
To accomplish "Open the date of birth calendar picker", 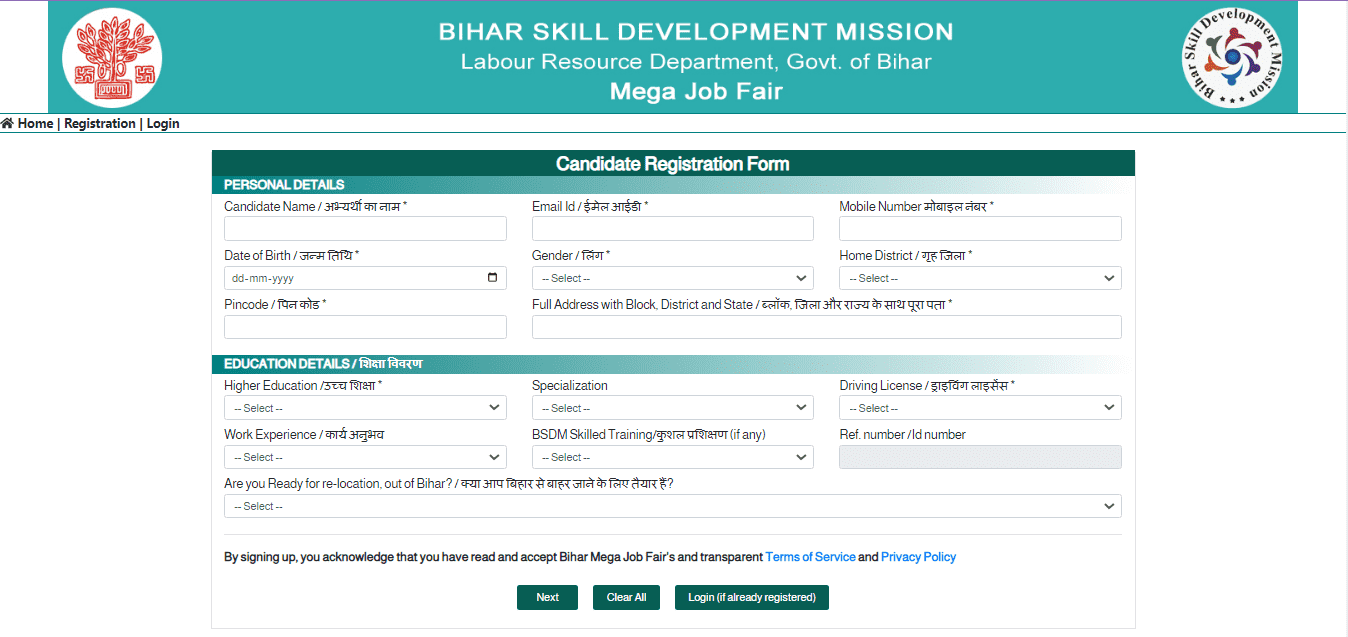I will point(492,278).
